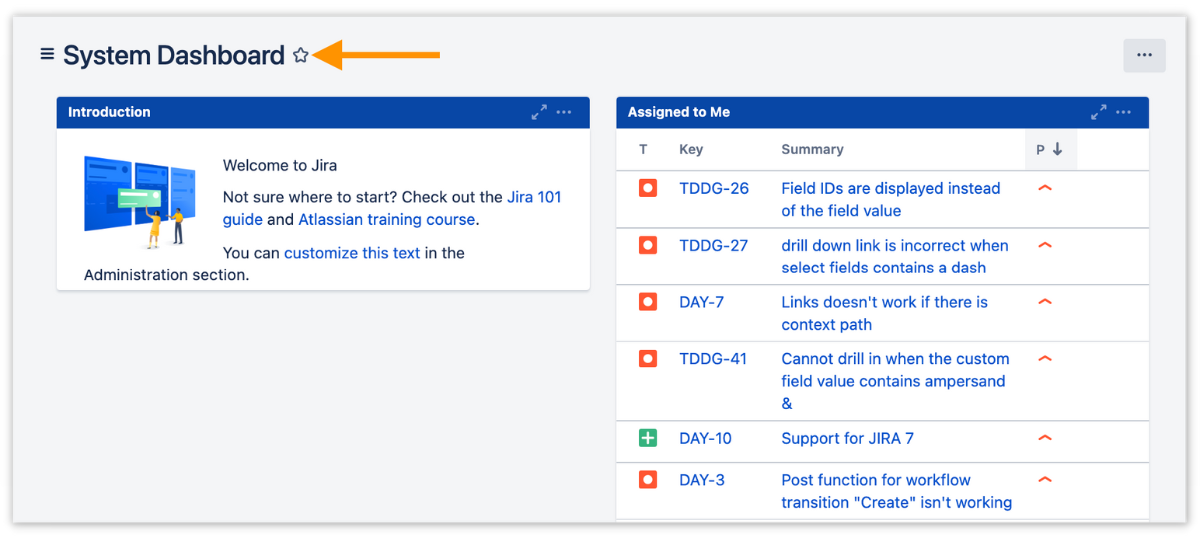The image size is (1200, 540).
Task: Maximize the Assigned to Me gadget
Action: (1098, 112)
